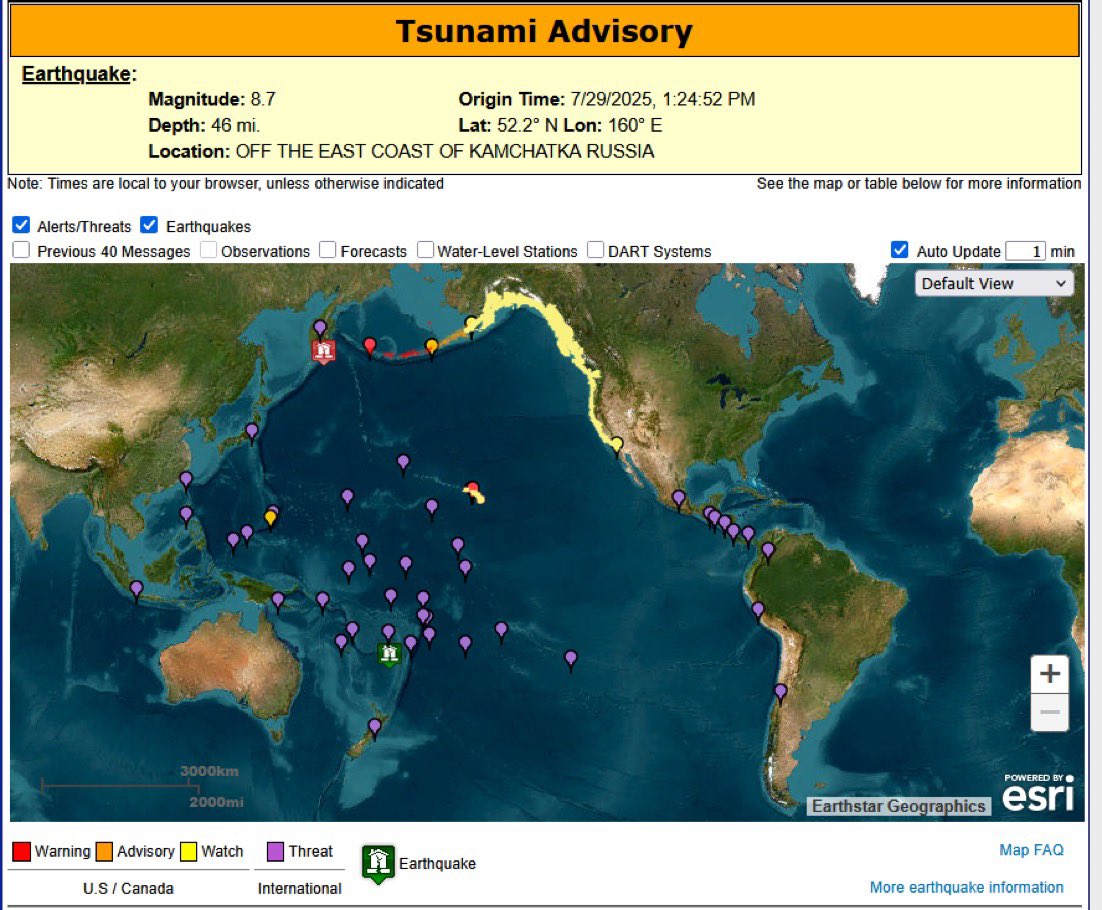Click the Magnitude 8.7 text
This screenshot has height=910, width=1102.
pyautogui.click(x=212, y=99)
